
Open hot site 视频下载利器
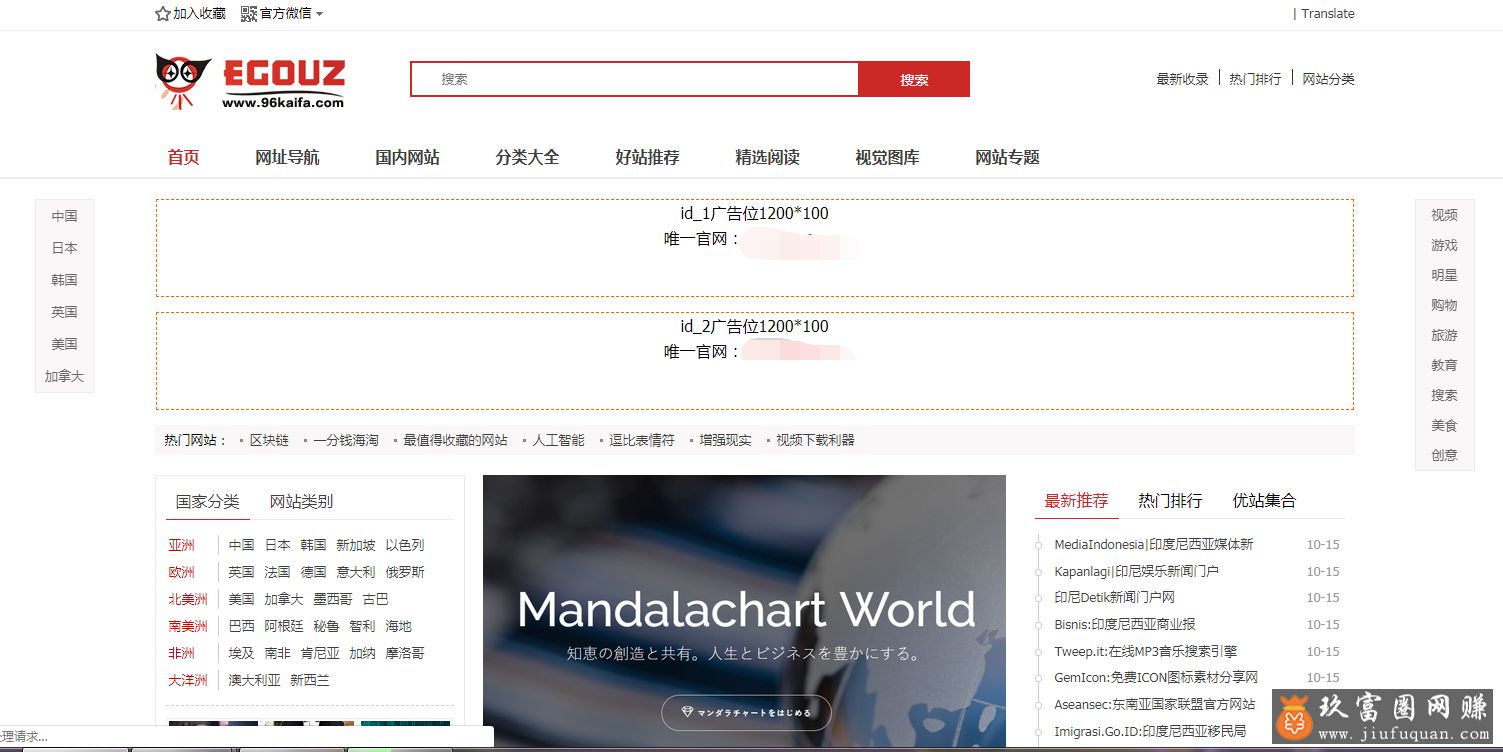pos(815,440)
